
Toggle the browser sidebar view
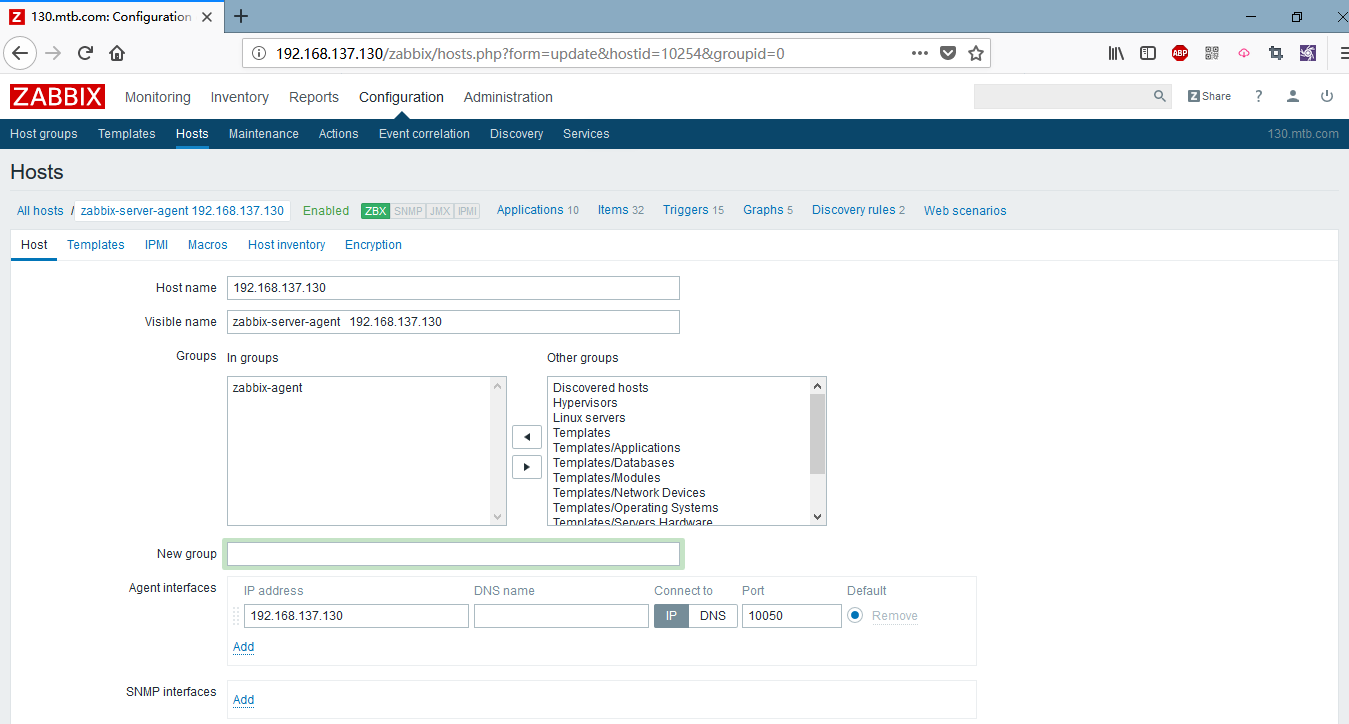click(1148, 53)
